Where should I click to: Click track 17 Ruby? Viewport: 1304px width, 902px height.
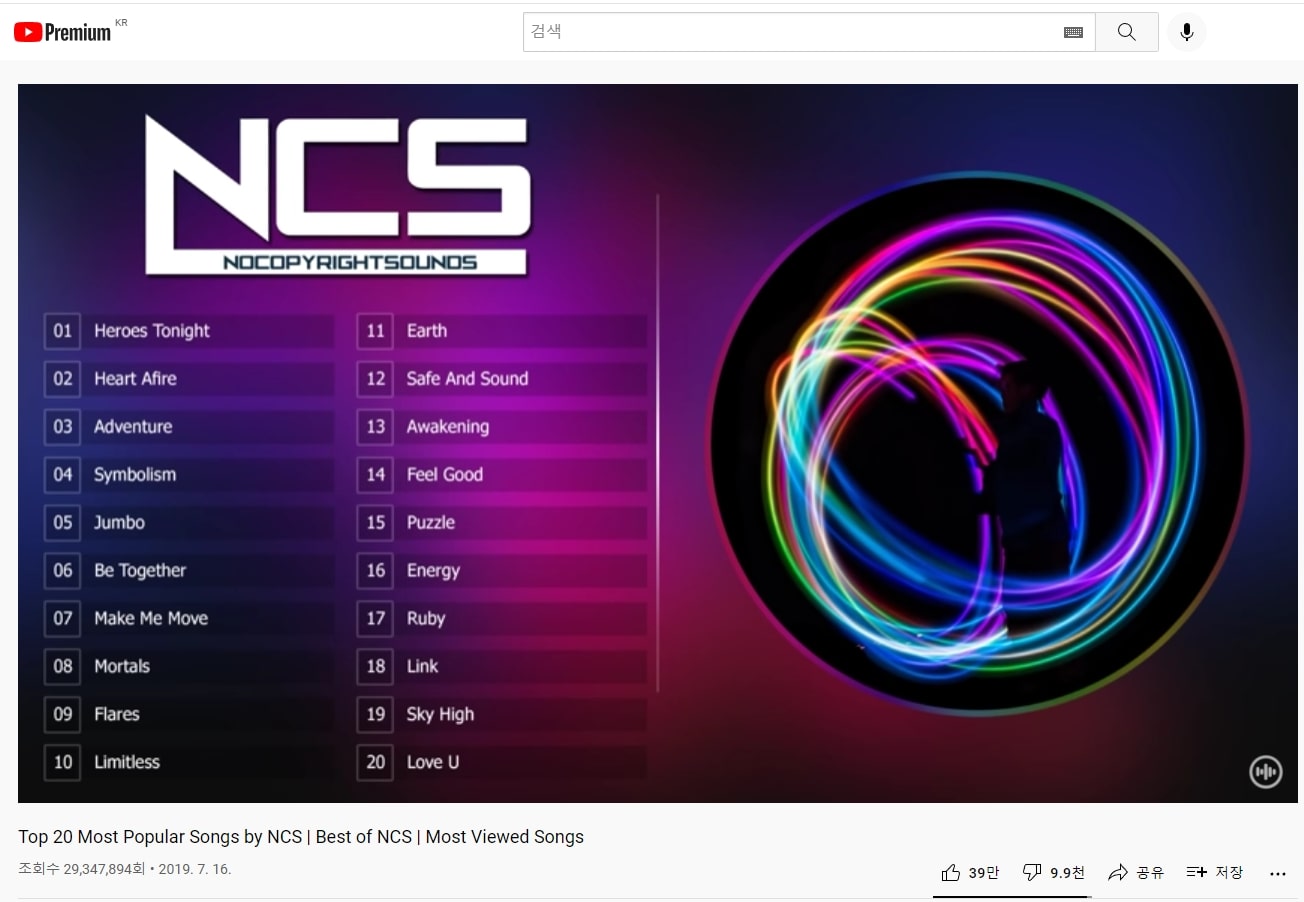tap(502, 619)
